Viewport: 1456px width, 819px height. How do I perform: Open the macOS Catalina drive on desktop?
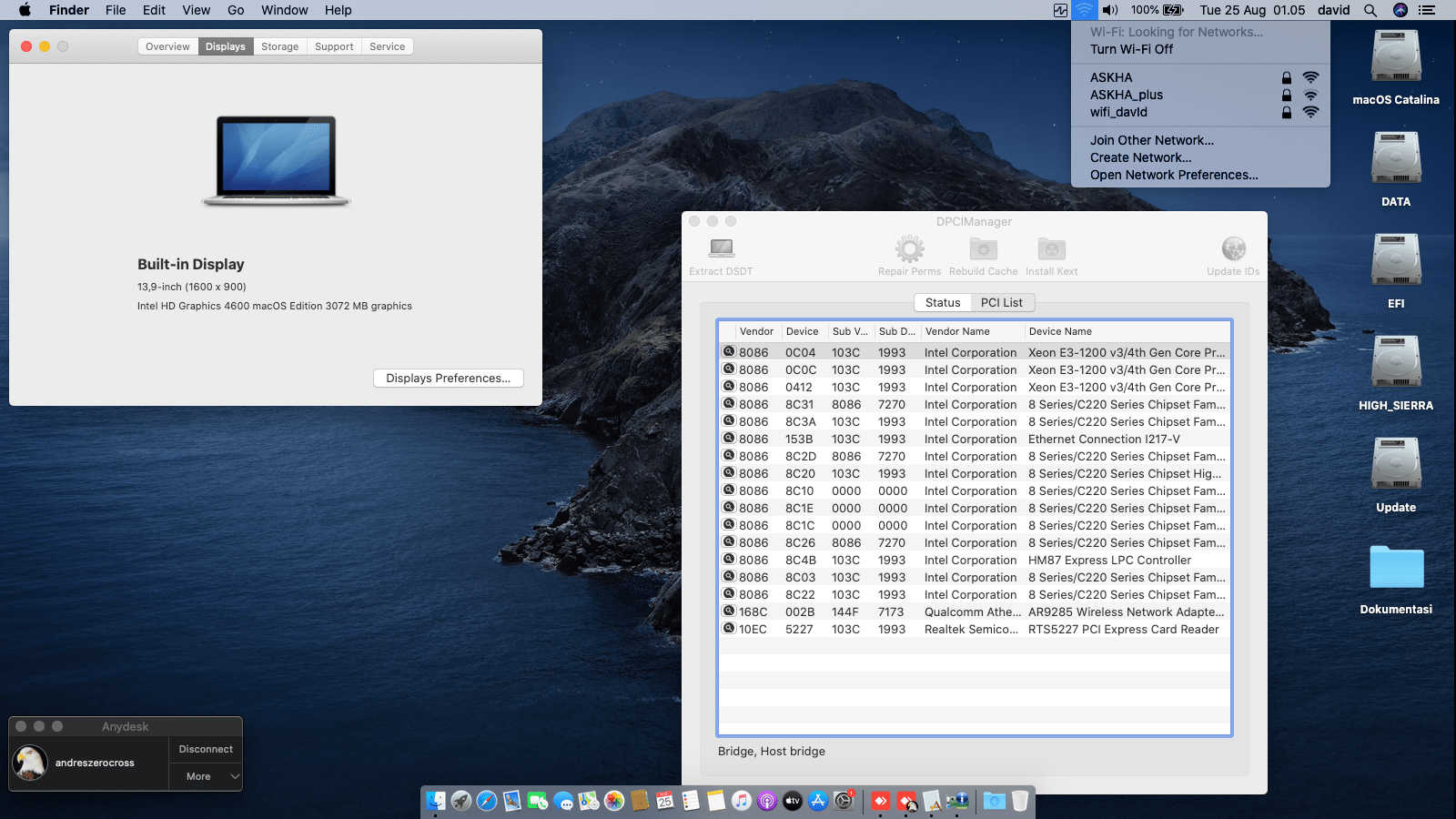pos(1396,57)
